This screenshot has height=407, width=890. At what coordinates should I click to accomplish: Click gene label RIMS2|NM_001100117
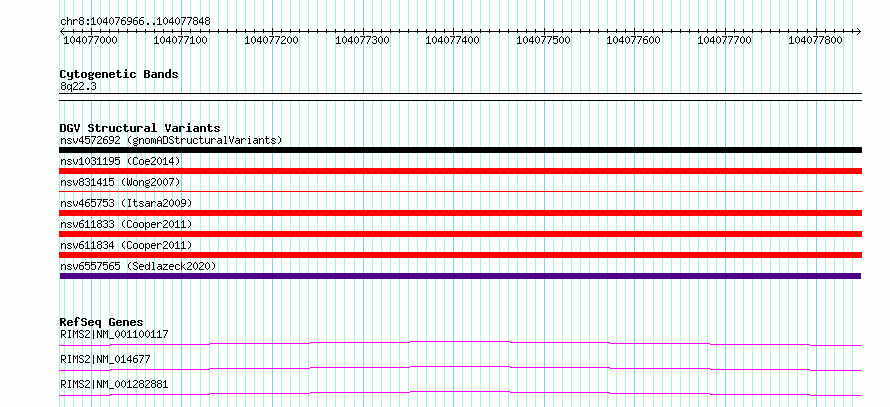(x=114, y=334)
